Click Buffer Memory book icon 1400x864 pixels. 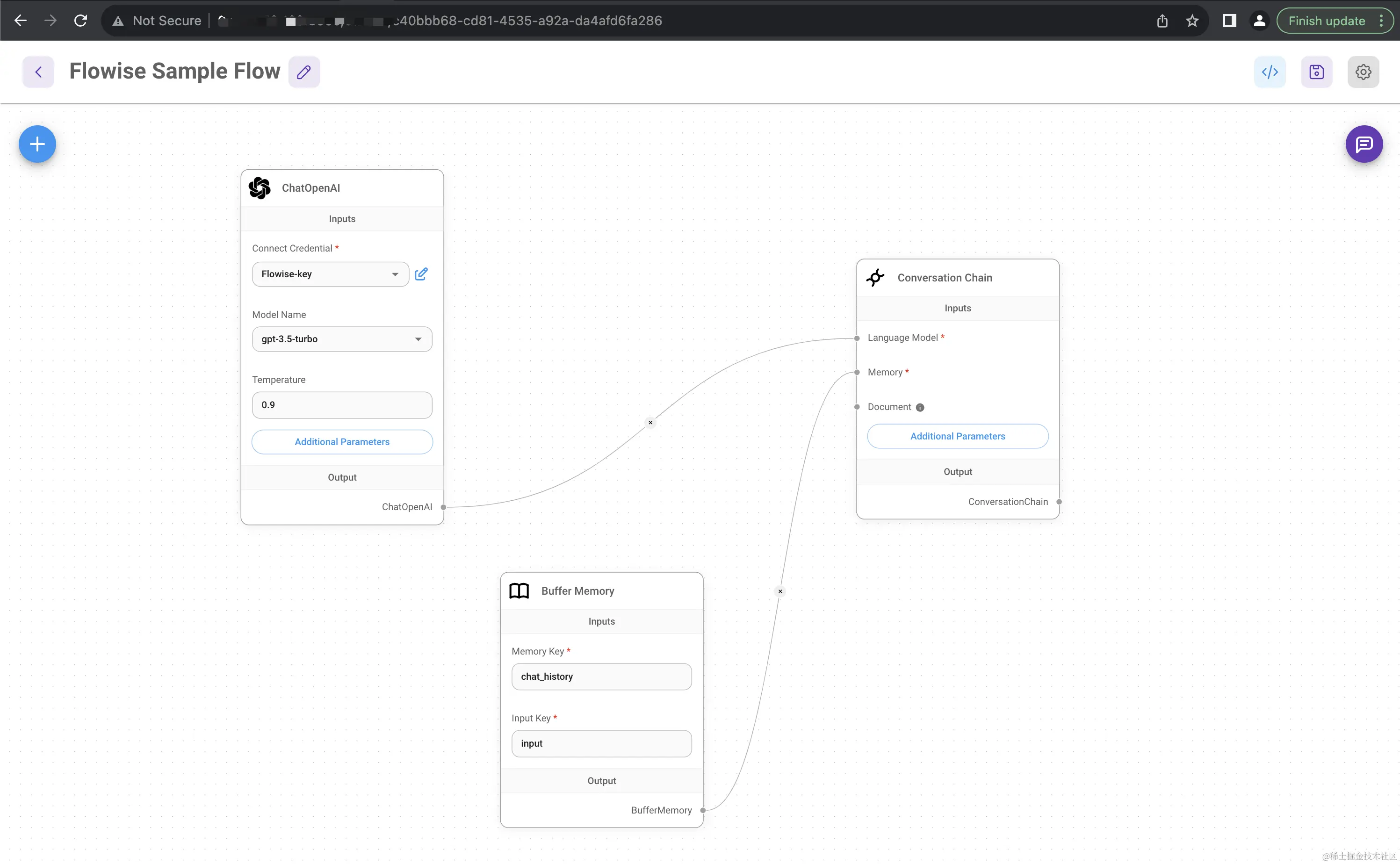click(x=519, y=591)
